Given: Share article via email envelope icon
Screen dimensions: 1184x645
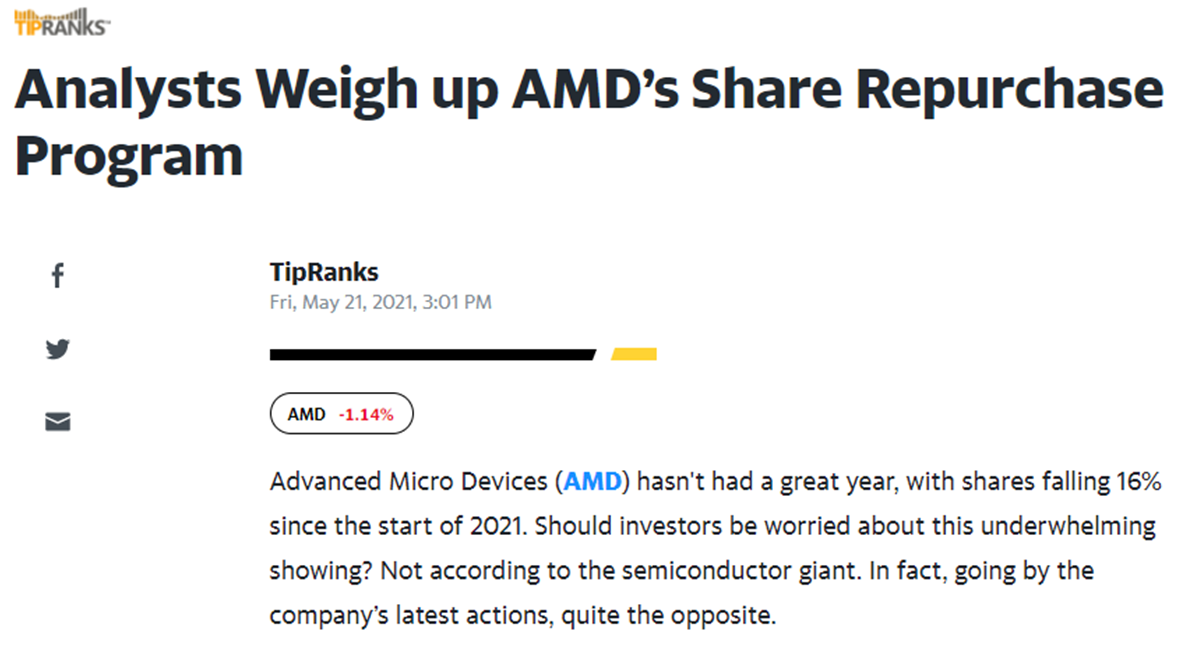Looking at the screenshot, I should (x=57, y=421).
